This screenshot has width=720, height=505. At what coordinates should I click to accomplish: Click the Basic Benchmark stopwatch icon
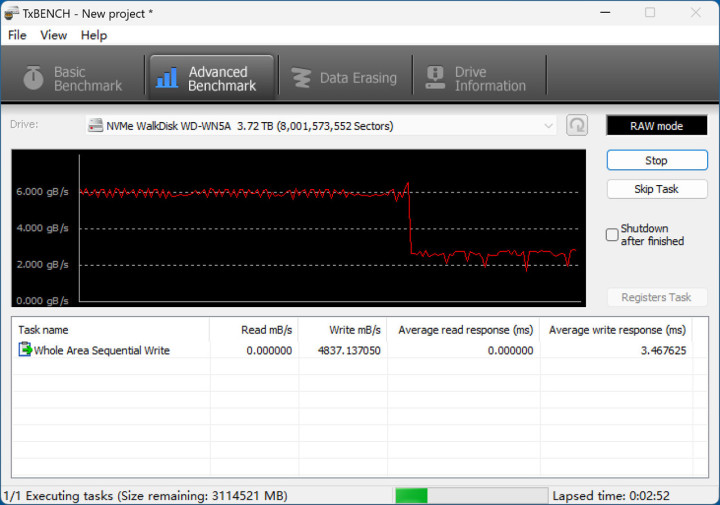33,78
